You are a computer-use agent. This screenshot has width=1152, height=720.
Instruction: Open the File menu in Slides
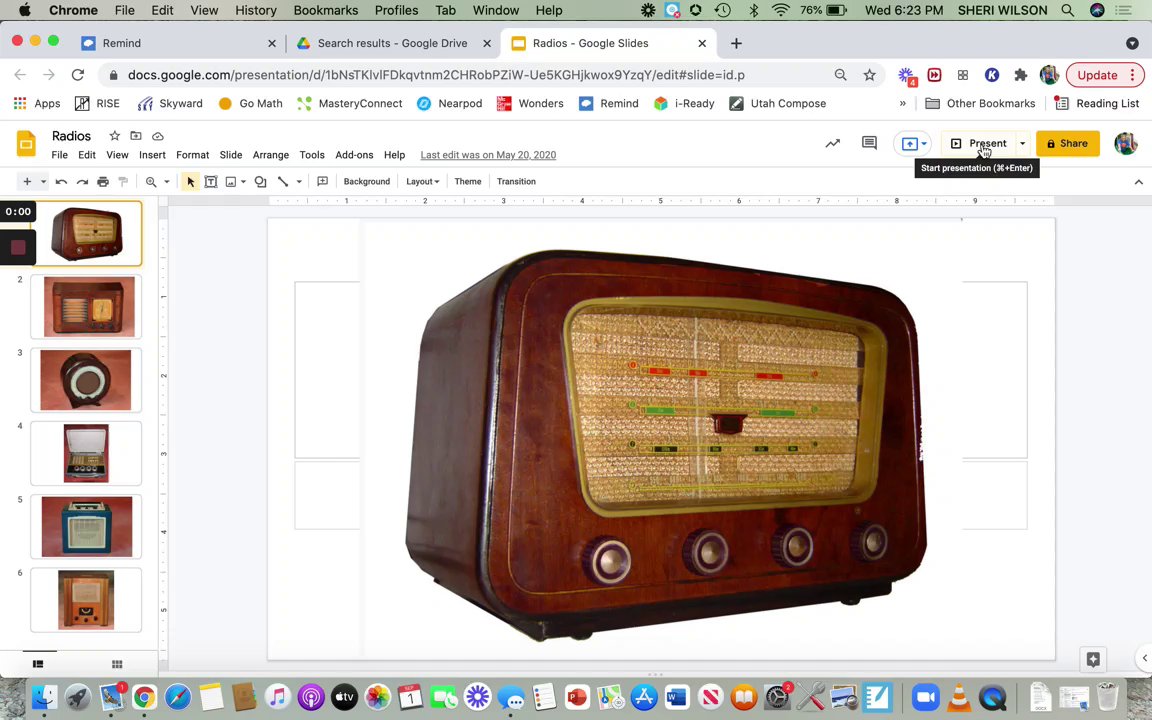[60, 155]
